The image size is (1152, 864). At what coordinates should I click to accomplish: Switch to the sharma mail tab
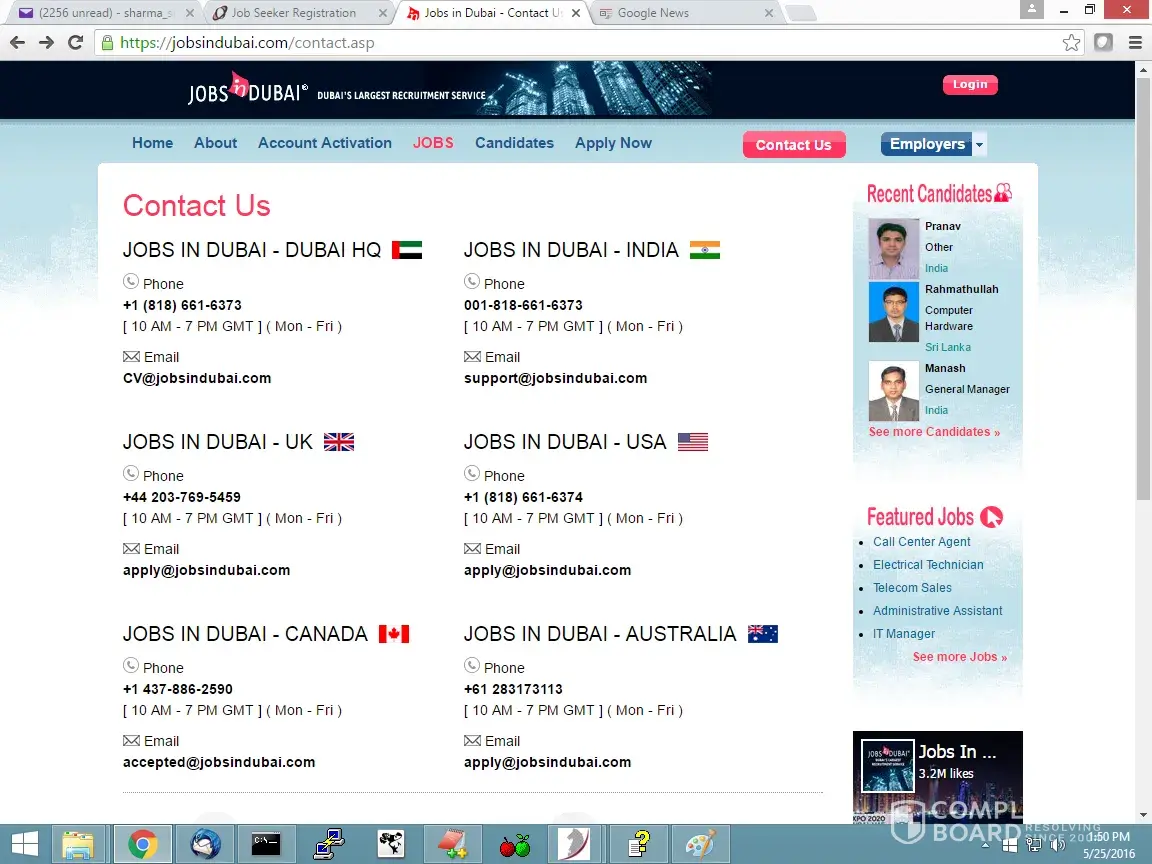107,12
